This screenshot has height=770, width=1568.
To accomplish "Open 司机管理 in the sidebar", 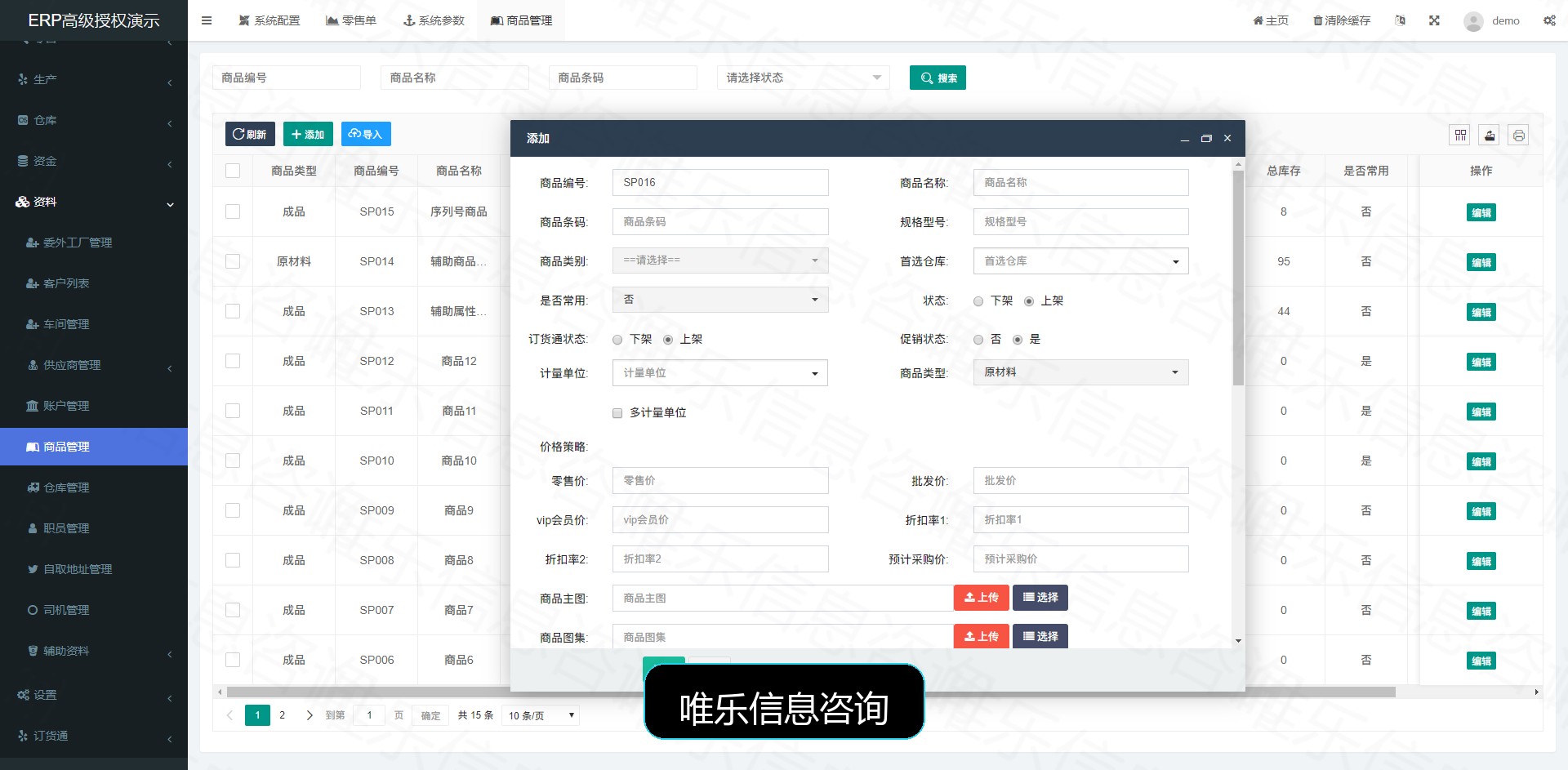I will 66,610.
